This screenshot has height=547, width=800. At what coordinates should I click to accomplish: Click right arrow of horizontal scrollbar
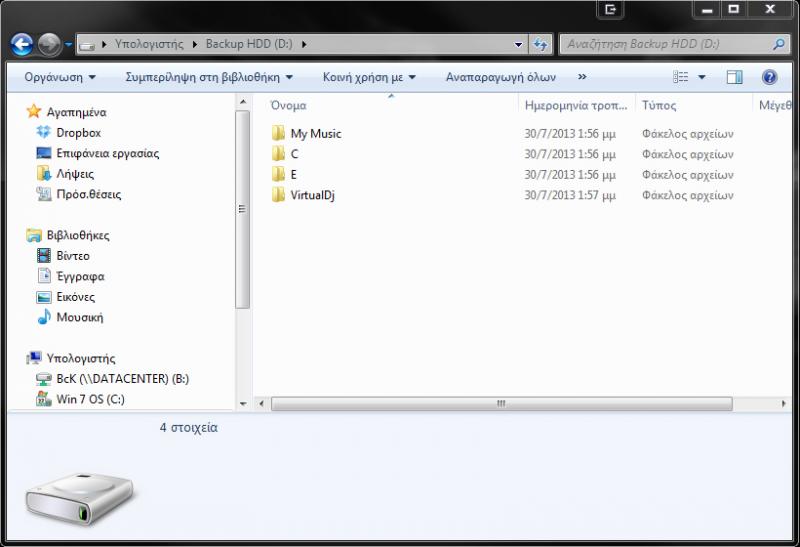pyautogui.click(x=784, y=404)
